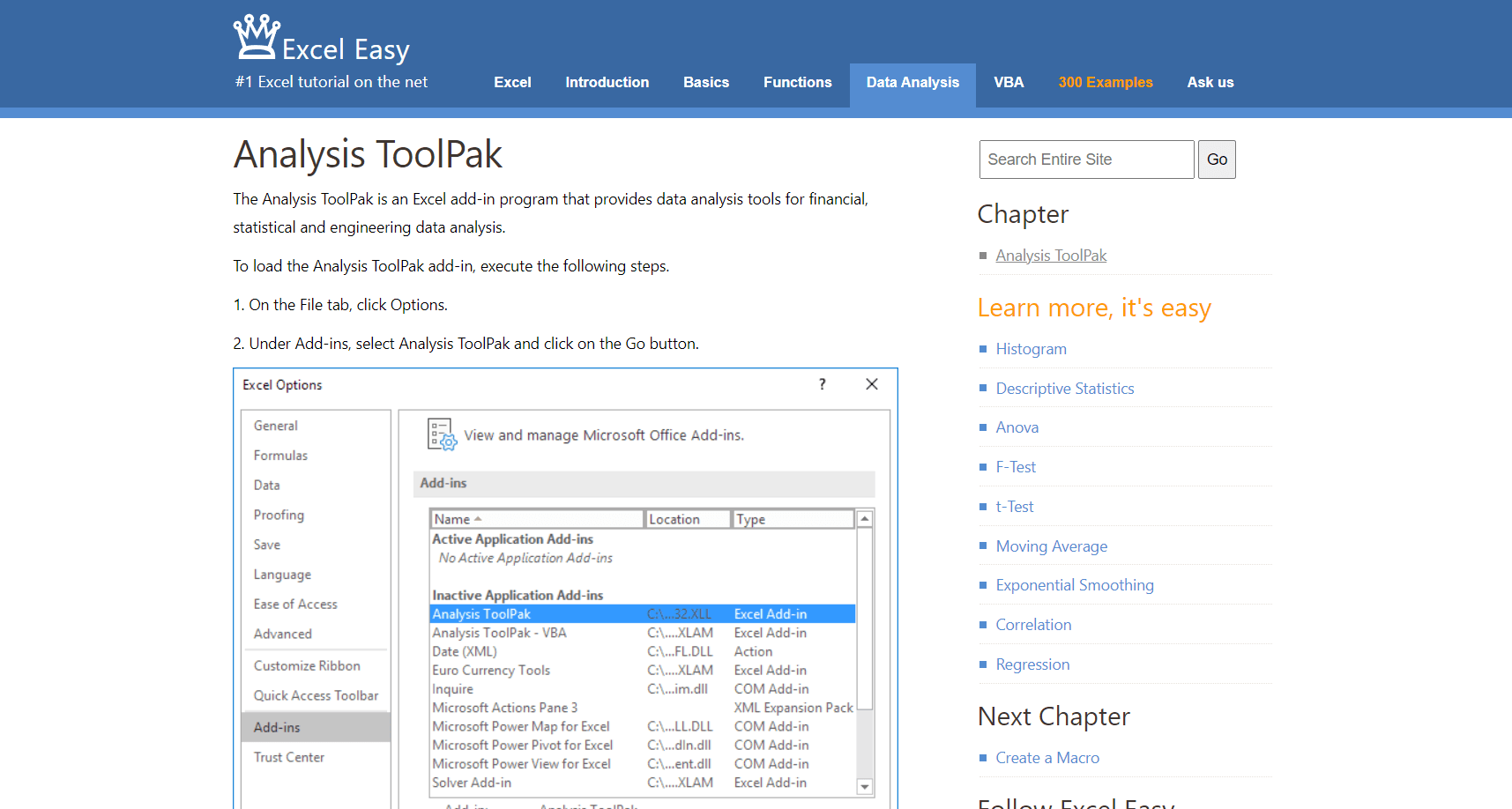
Task: Click the scroll up arrow in add-ins list
Action: 865,519
